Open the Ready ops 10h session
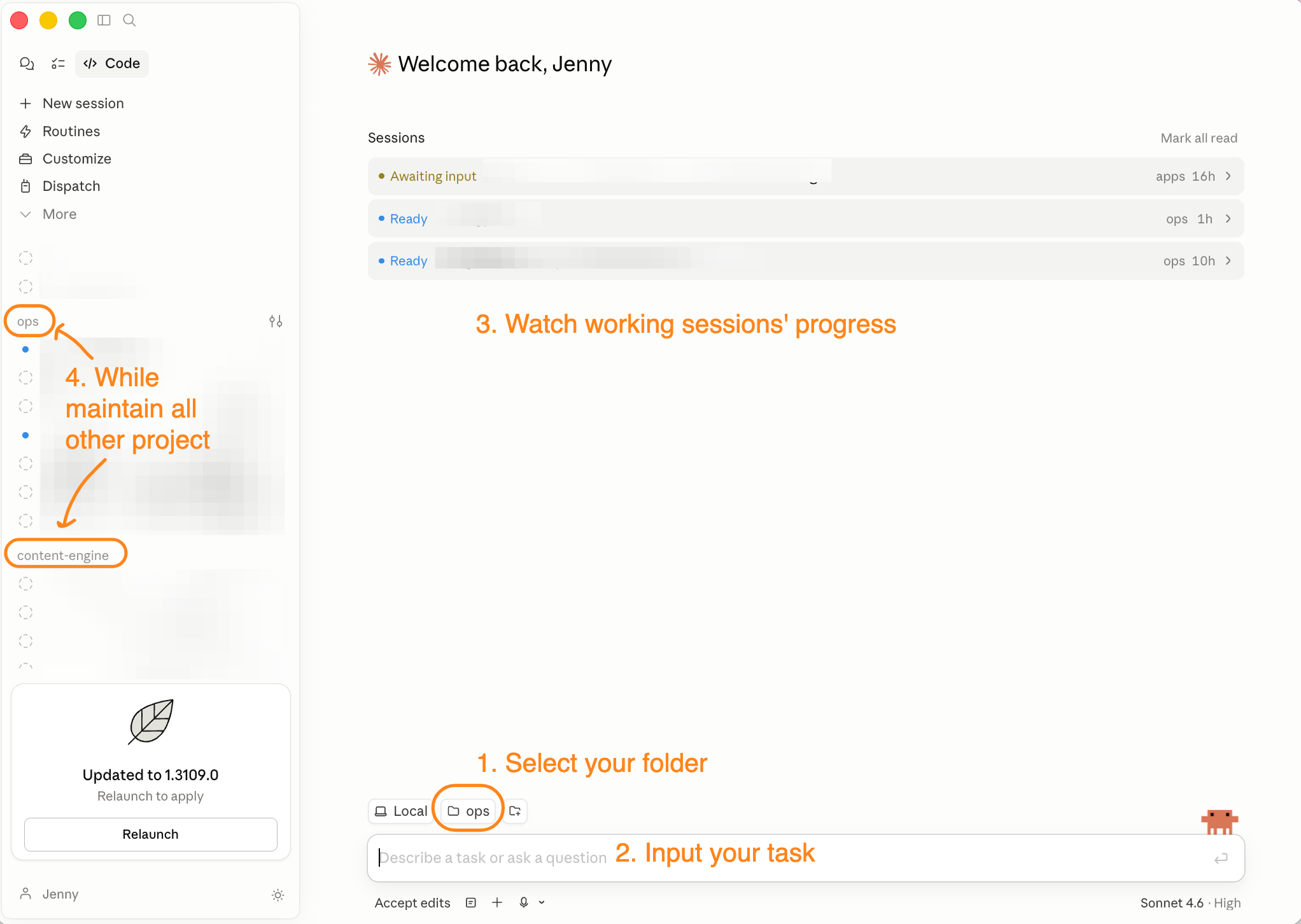The image size is (1301, 924). point(806,261)
